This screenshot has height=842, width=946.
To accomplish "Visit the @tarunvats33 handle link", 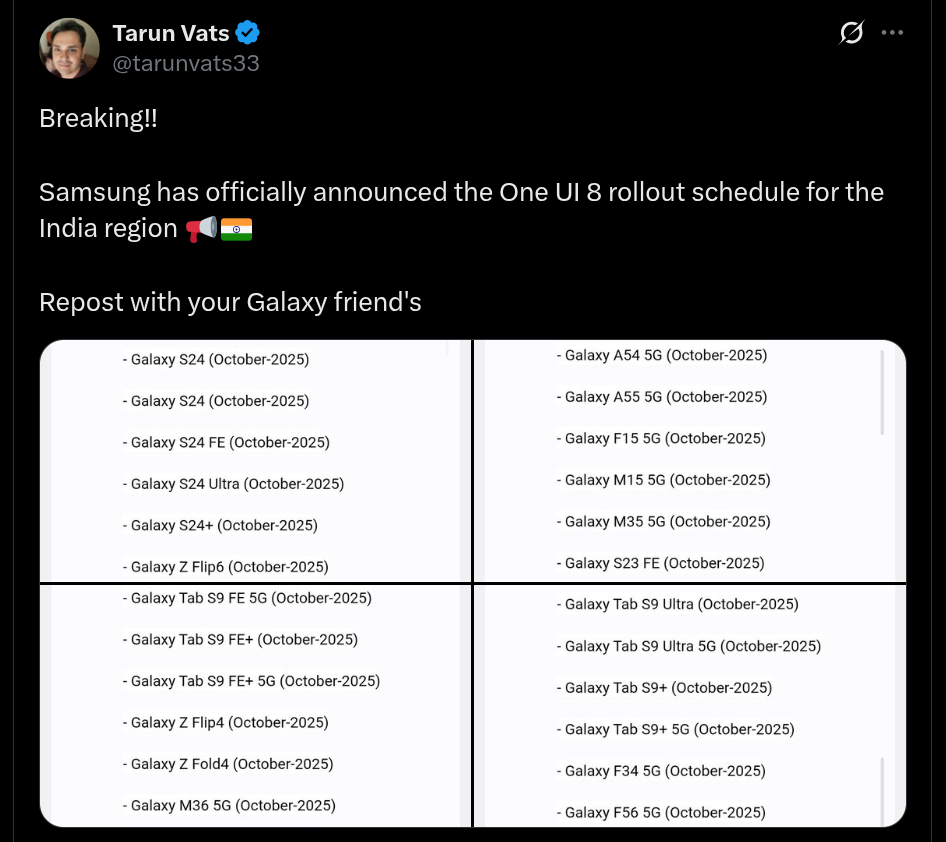I will (186, 63).
